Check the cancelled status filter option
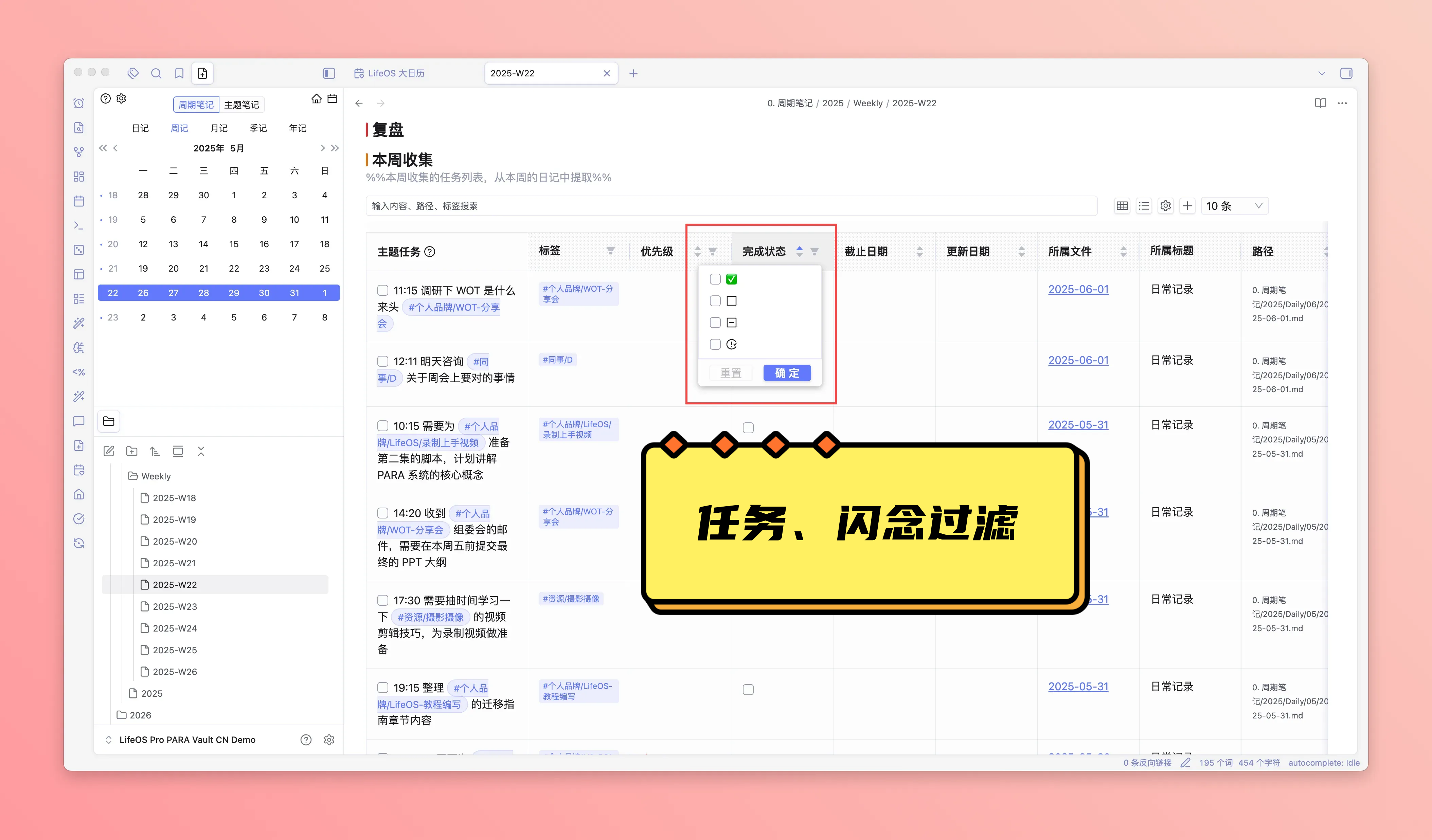 [715, 323]
